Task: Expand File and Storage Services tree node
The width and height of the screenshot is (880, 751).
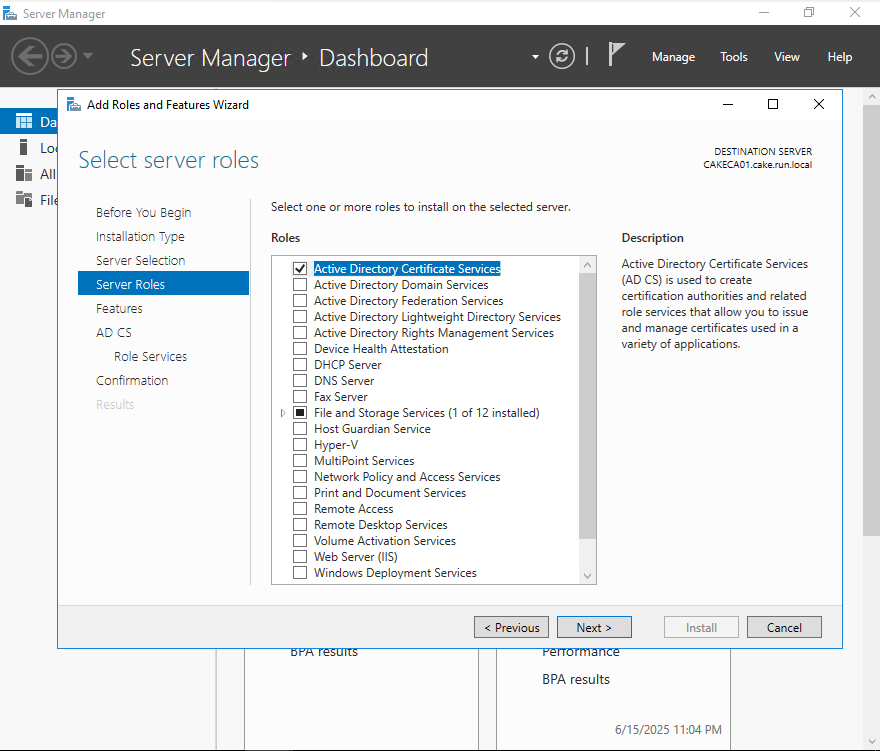Action: click(x=283, y=413)
